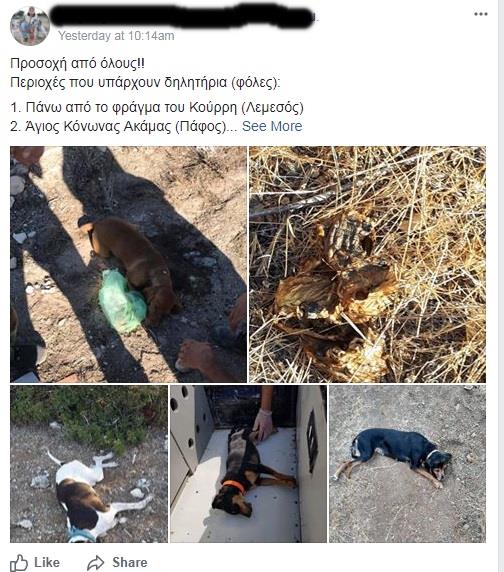Click the line starting 'Περιοχές που υπάρχουν δηλητήρια'
Viewport: 504px width, 572px height.
coord(145,83)
